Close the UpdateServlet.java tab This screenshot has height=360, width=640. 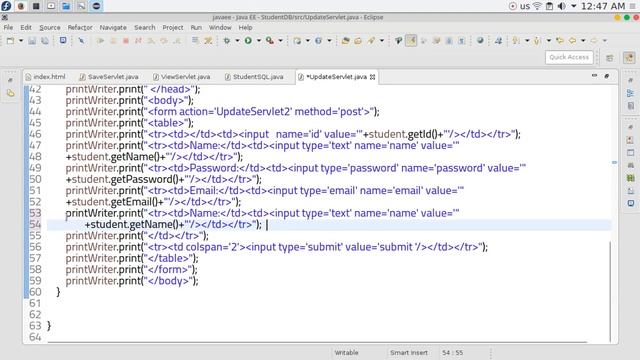pos(372,77)
